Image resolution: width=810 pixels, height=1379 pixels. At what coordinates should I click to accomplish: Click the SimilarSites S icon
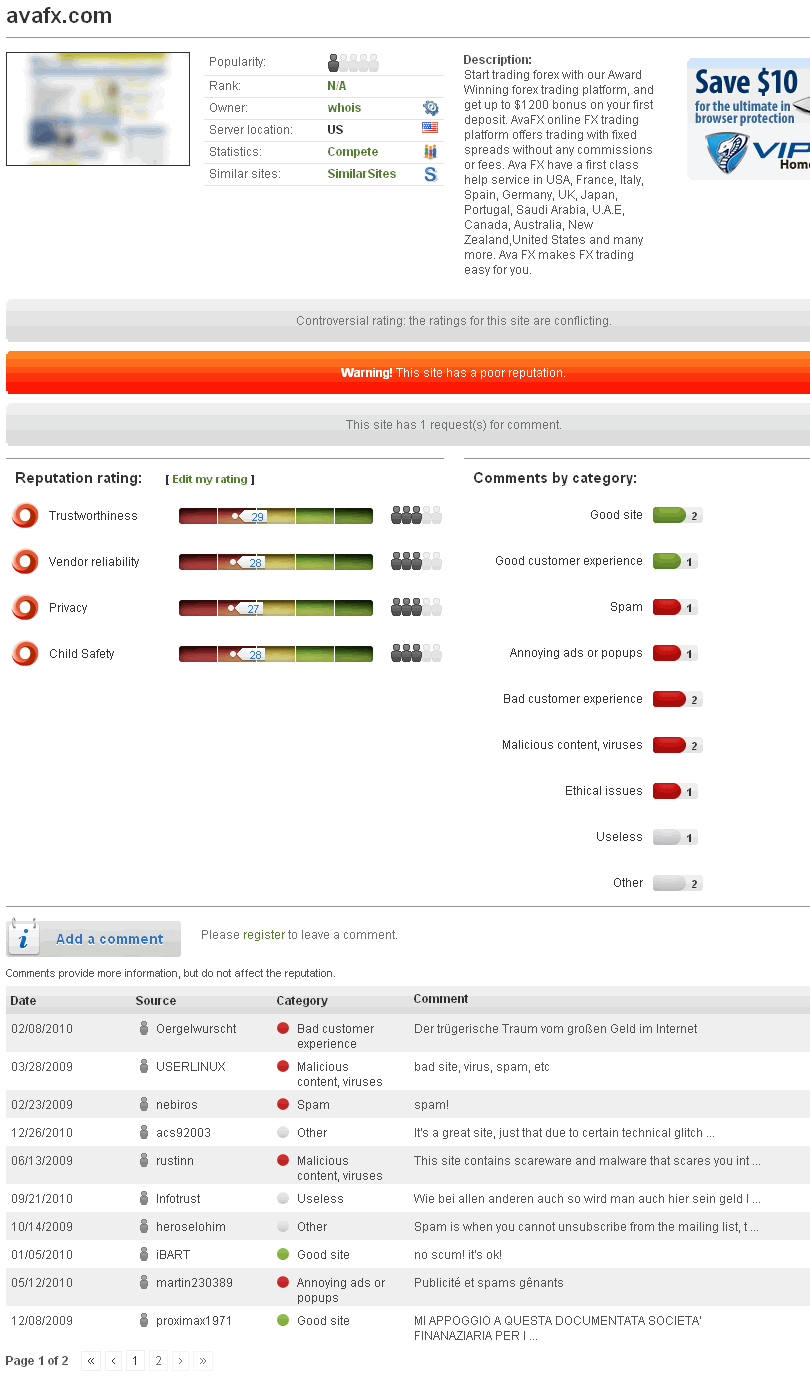tap(430, 174)
